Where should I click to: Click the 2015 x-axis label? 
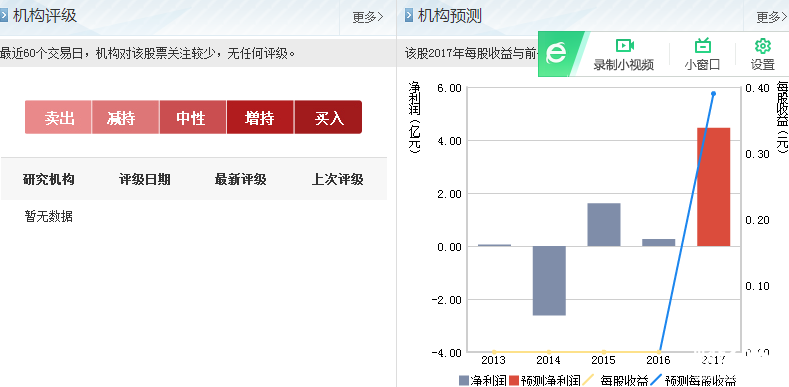(604, 360)
